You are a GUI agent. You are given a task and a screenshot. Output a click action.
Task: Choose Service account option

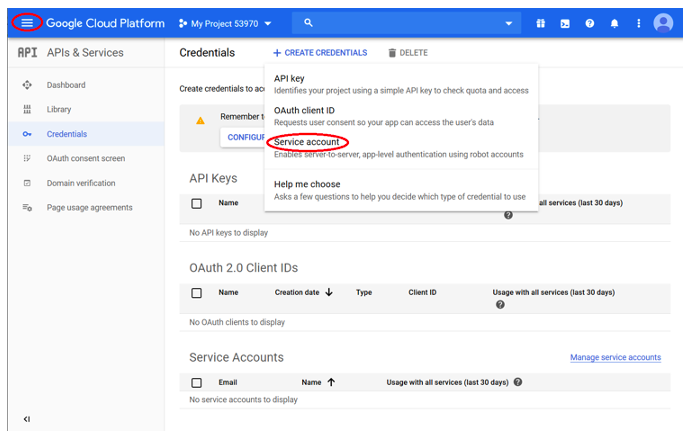pyautogui.click(x=401, y=147)
